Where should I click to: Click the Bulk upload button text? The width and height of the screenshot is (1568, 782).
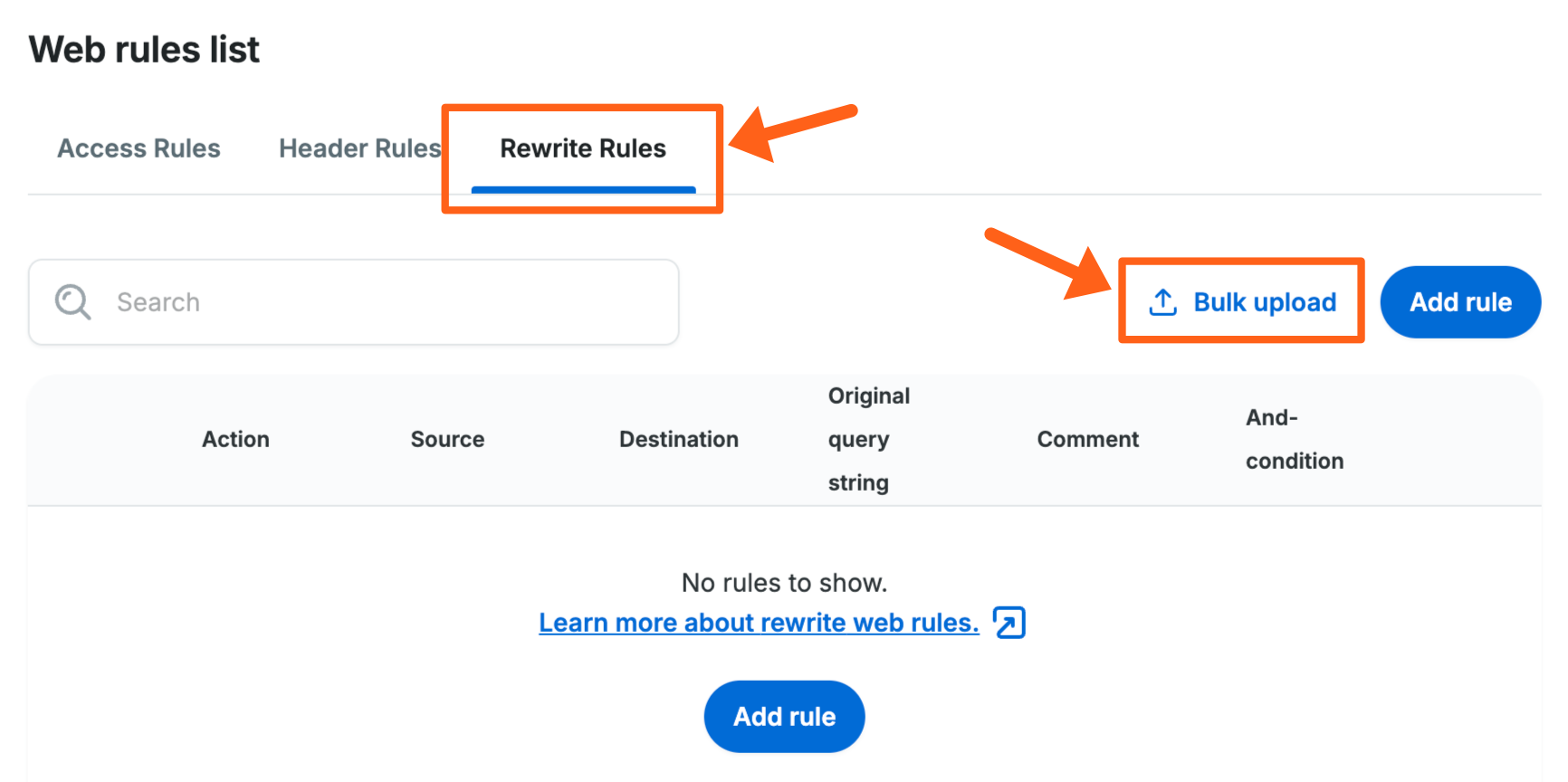click(x=1264, y=302)
